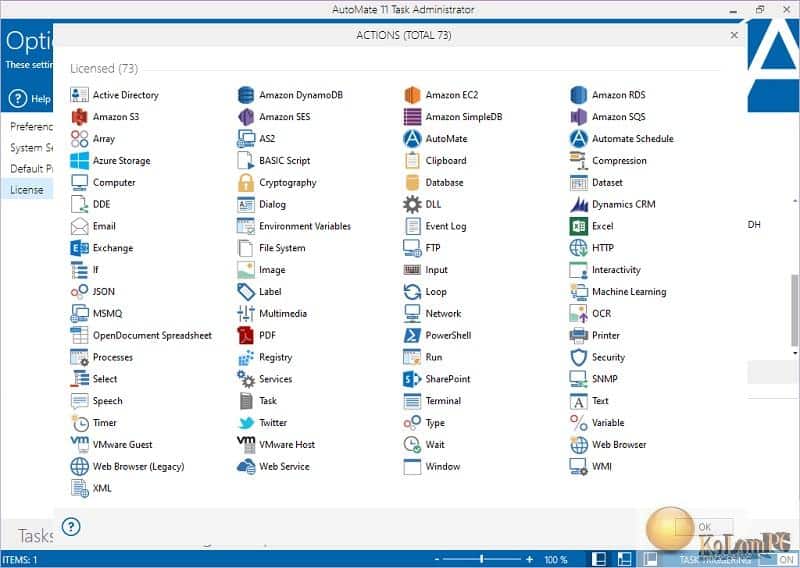The height and width of the screenshot is (568, 800).
Task: Select the Twitter bird icon
Action: tap(246, 423)
